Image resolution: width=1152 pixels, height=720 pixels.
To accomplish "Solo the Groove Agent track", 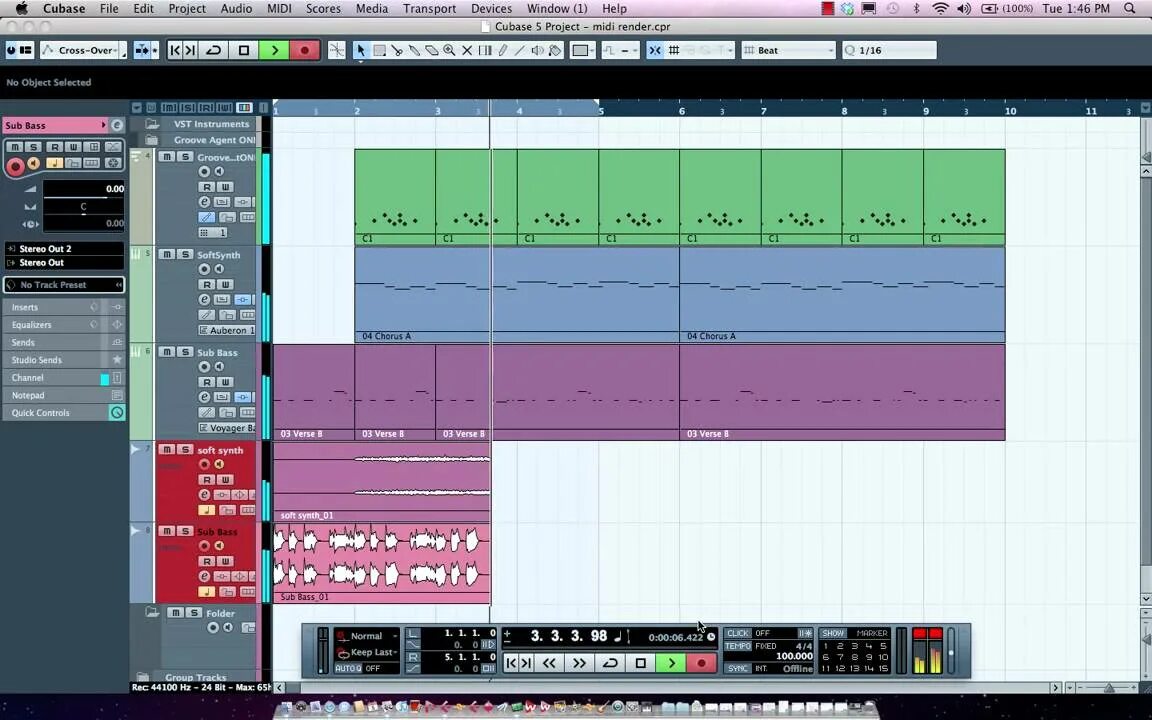I will [x=184, y=156].
